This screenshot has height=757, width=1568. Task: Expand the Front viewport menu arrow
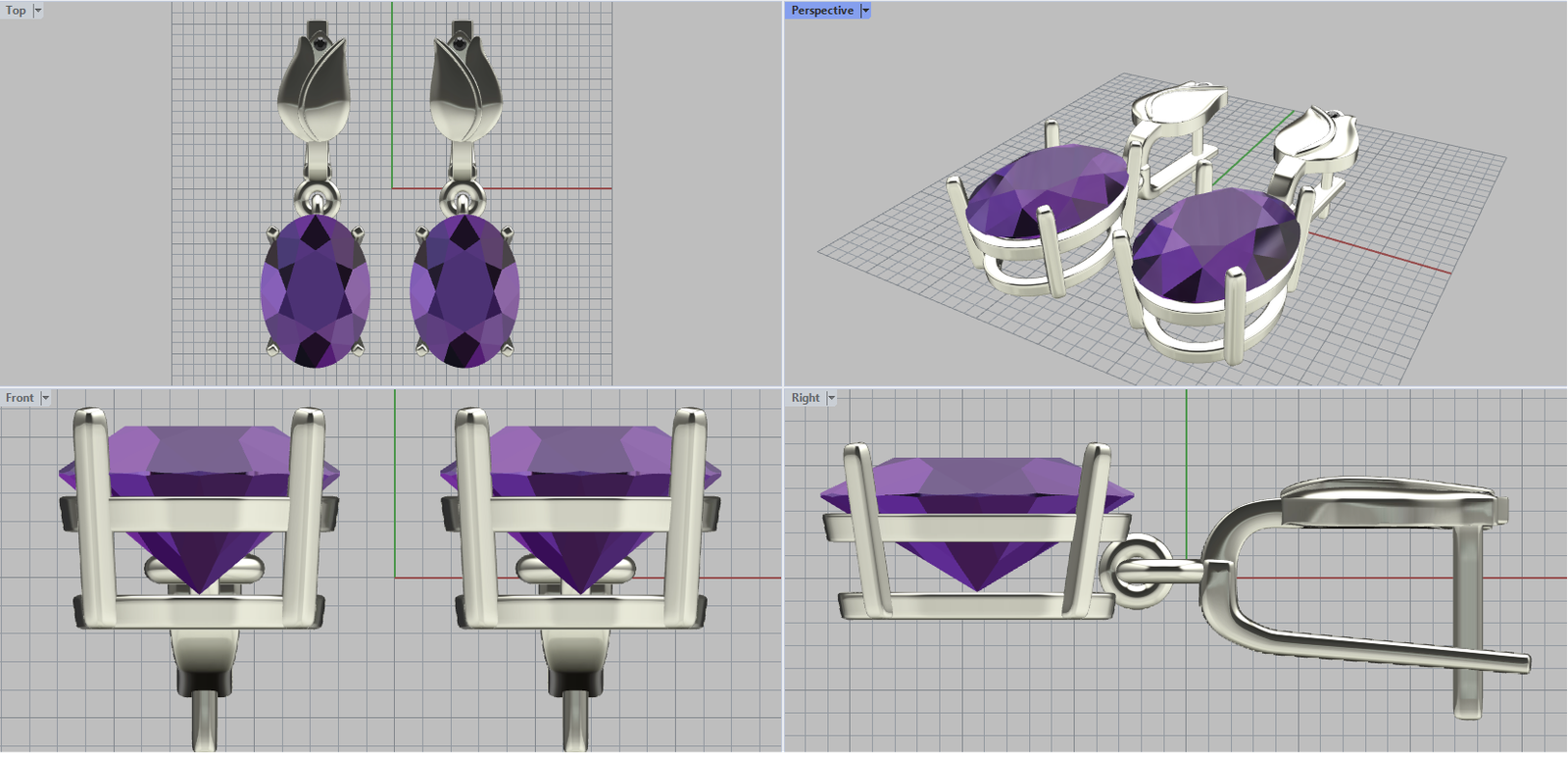pyautogui.click(x=45, y=398)
